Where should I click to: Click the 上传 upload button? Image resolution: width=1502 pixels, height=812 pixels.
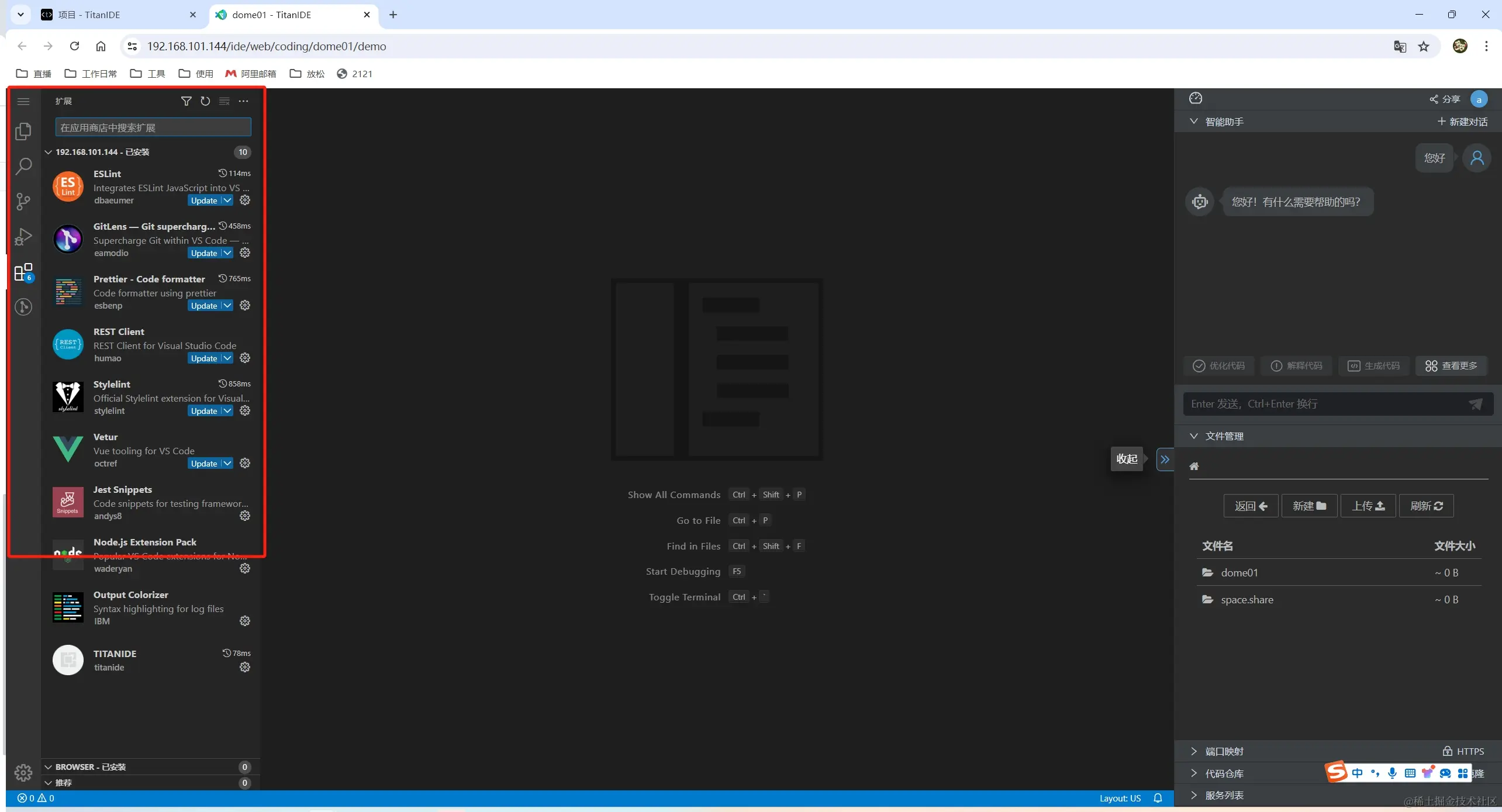(1368, 506)
